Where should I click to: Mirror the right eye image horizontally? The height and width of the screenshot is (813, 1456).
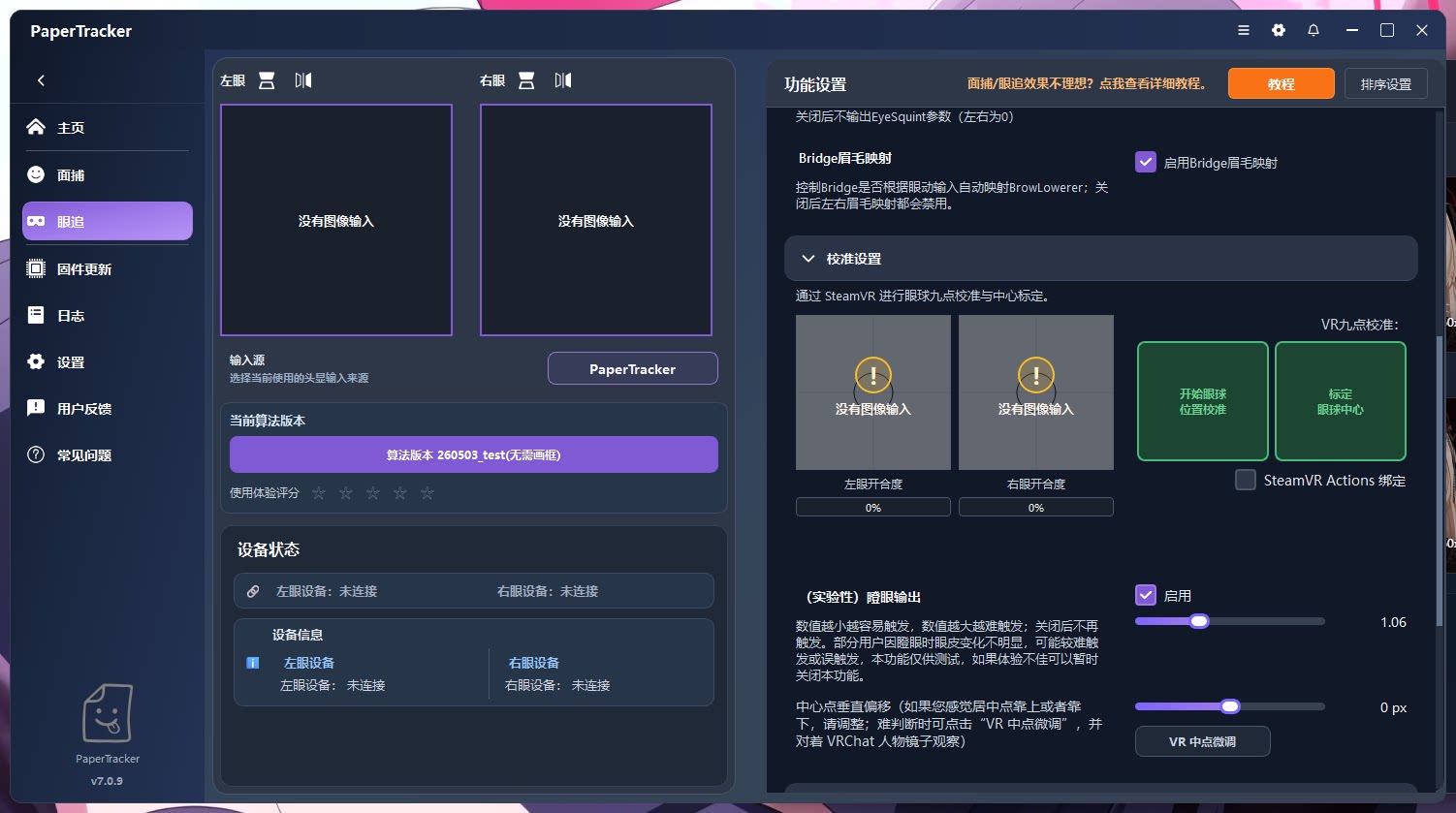pyautogui.click(x=563, y=80)
